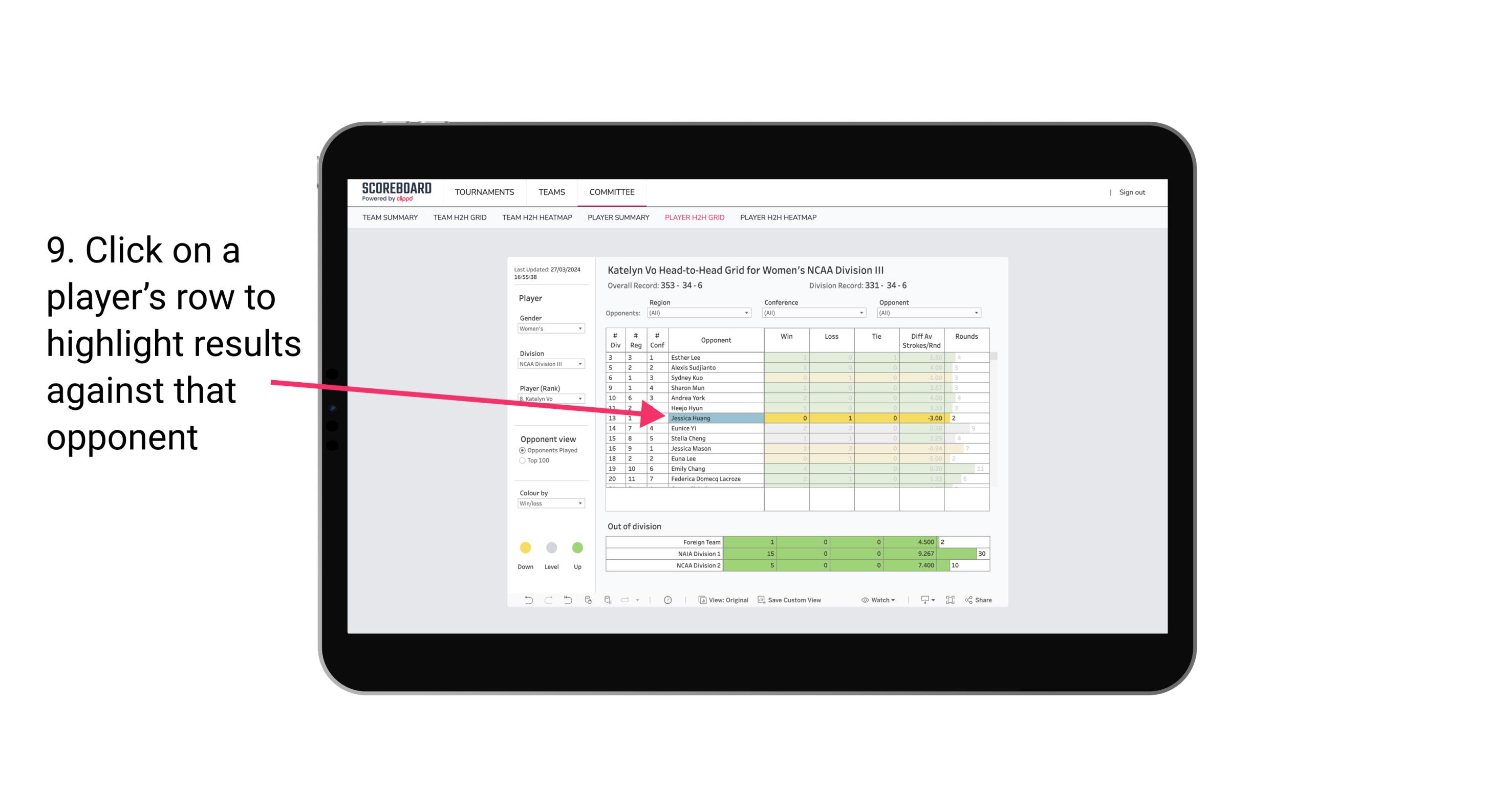Click the undo icon in toolbar

[x=528, y=602]
